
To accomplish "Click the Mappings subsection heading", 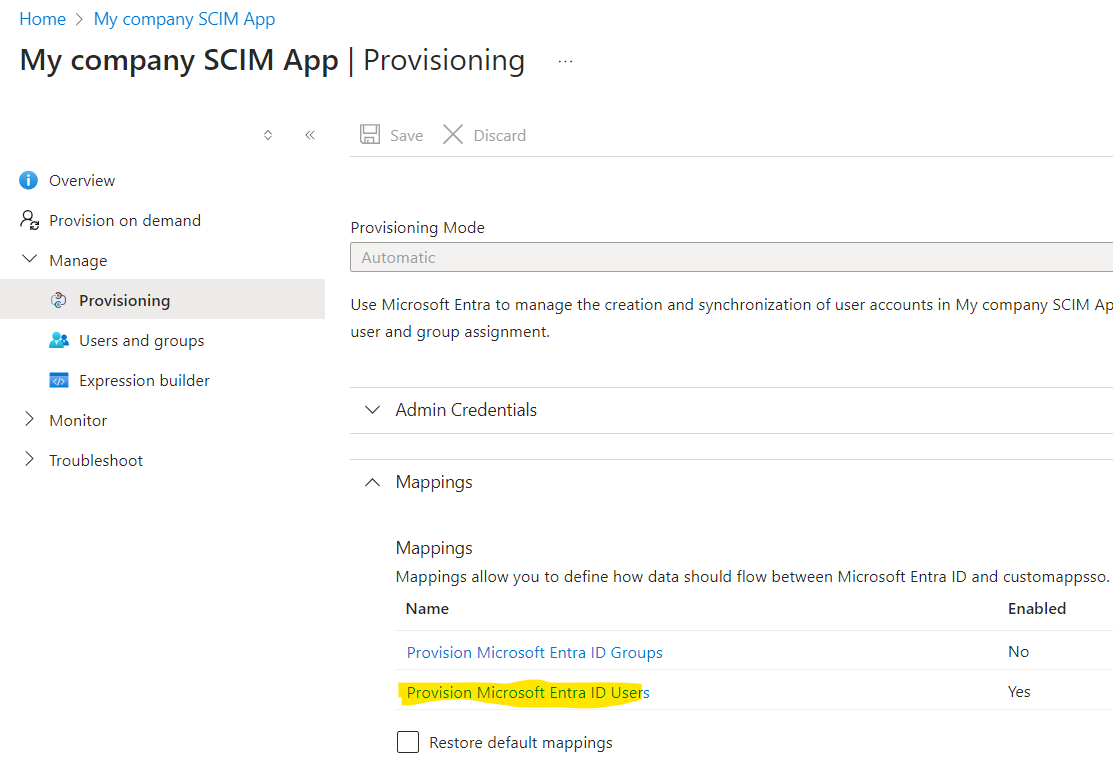I will click(x=434, y=548).
